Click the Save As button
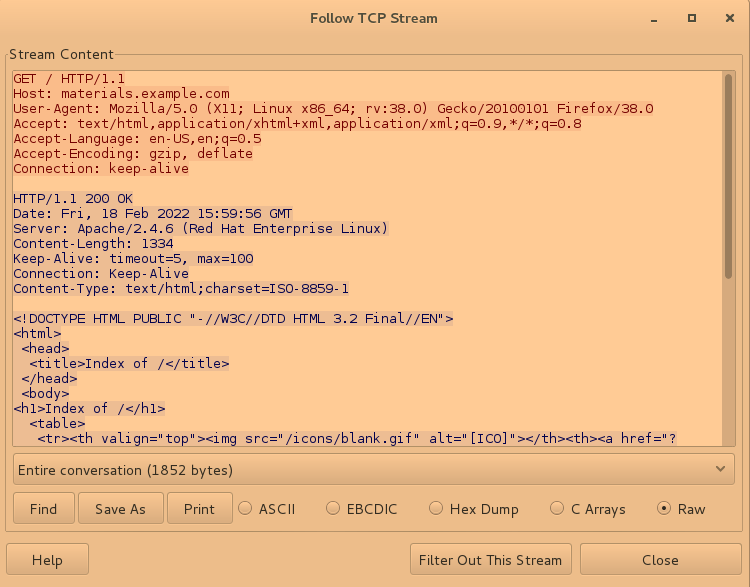 (120, 509)
